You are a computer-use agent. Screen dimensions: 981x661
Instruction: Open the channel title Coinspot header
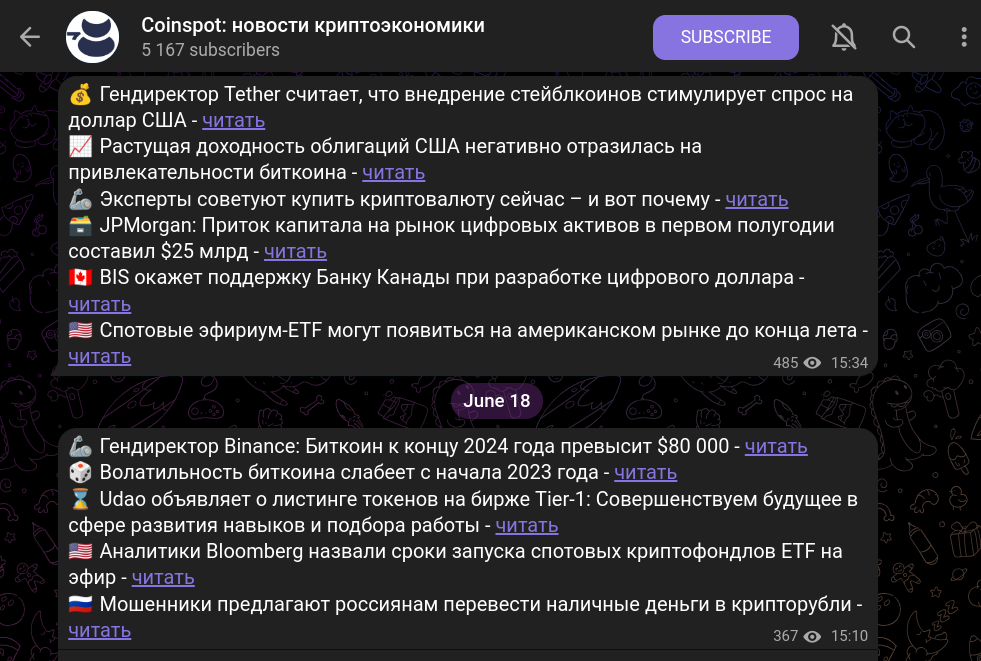[313, 26]
